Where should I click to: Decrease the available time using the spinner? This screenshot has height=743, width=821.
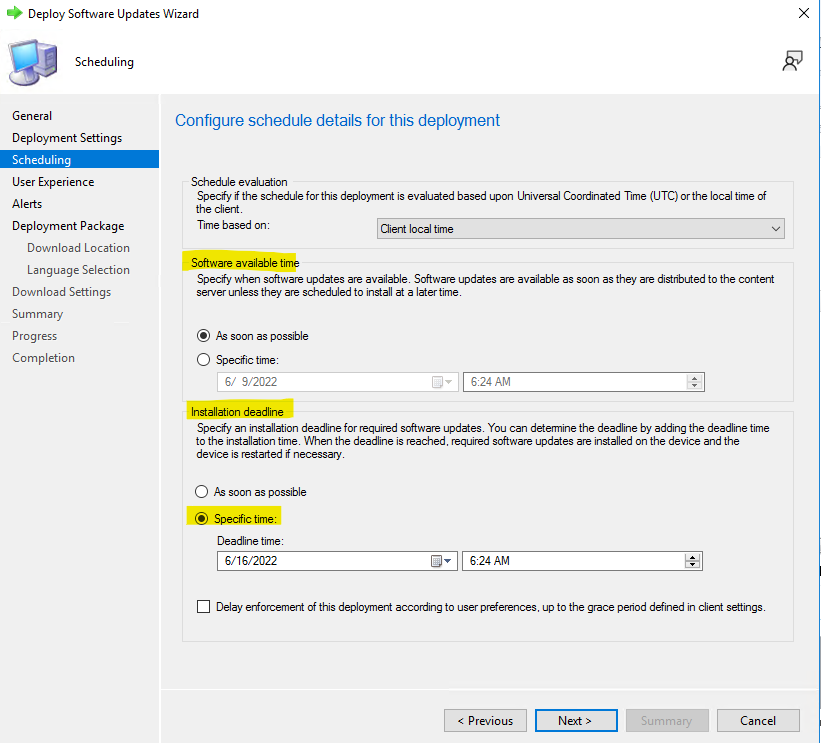pyautogui.click(x=693, y=385)
